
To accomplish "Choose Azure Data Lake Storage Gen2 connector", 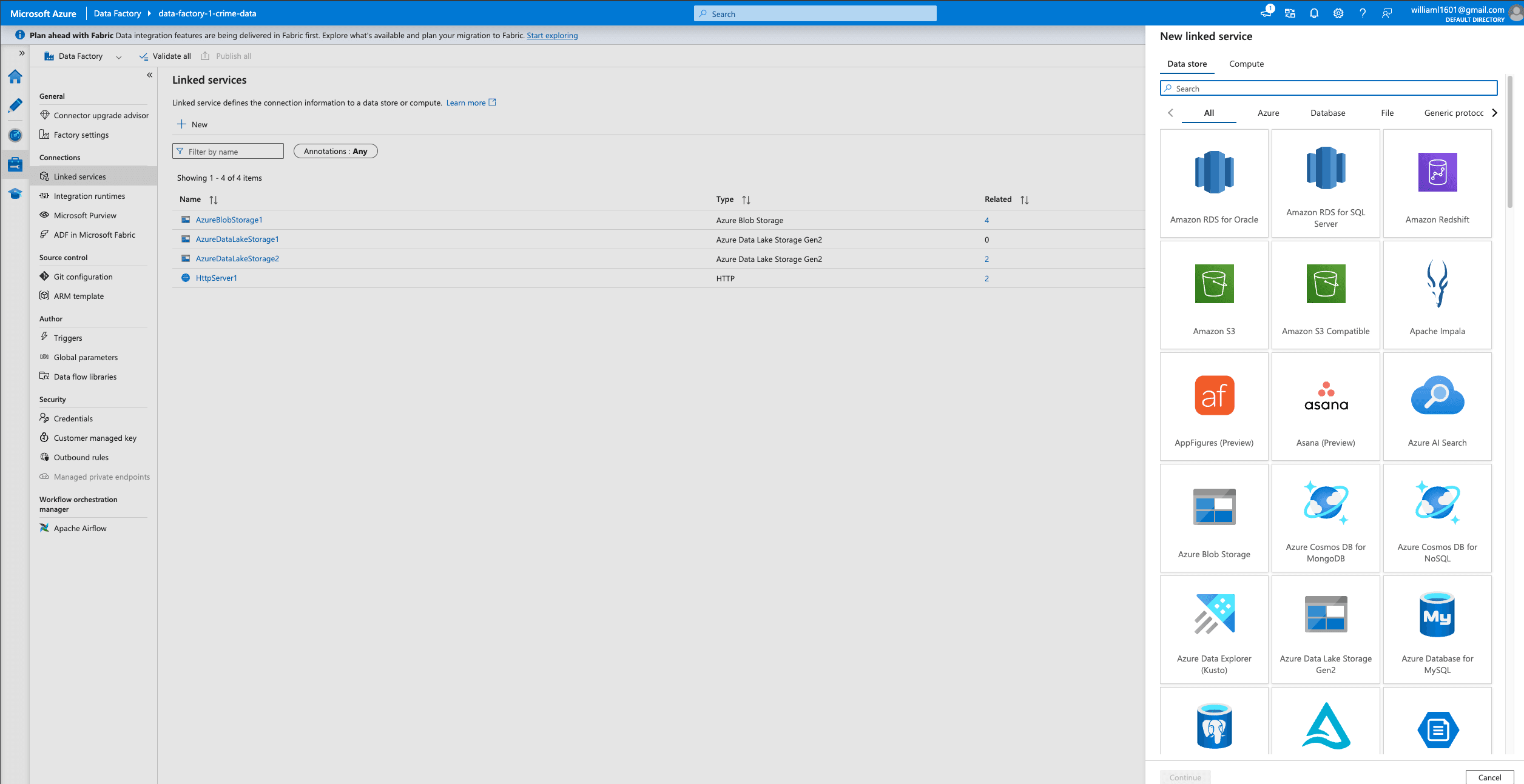I will [1325, 629].
